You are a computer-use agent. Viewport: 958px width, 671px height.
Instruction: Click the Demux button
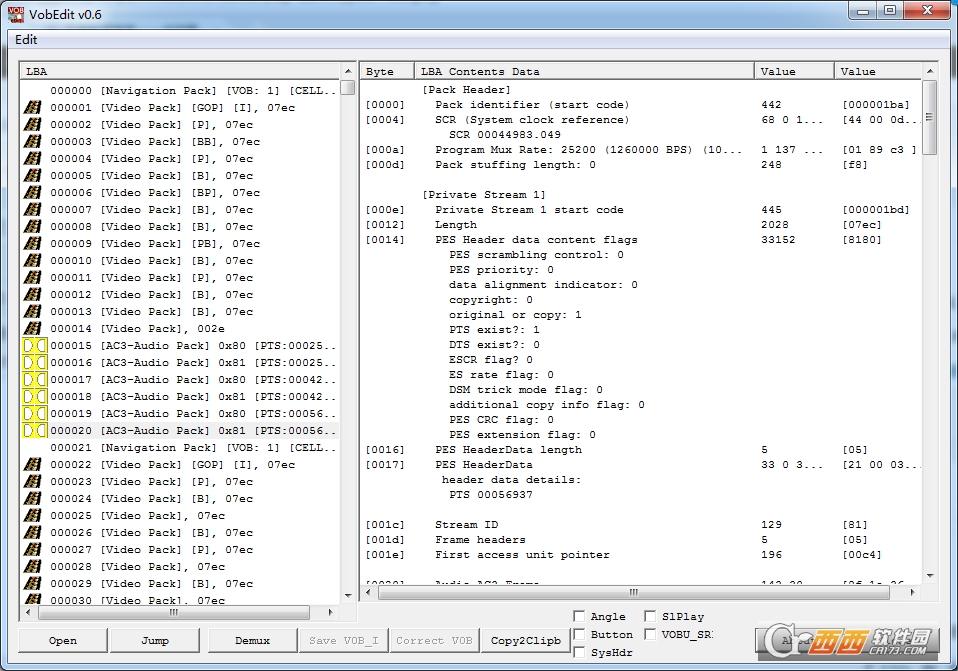(x=252, y=640)
